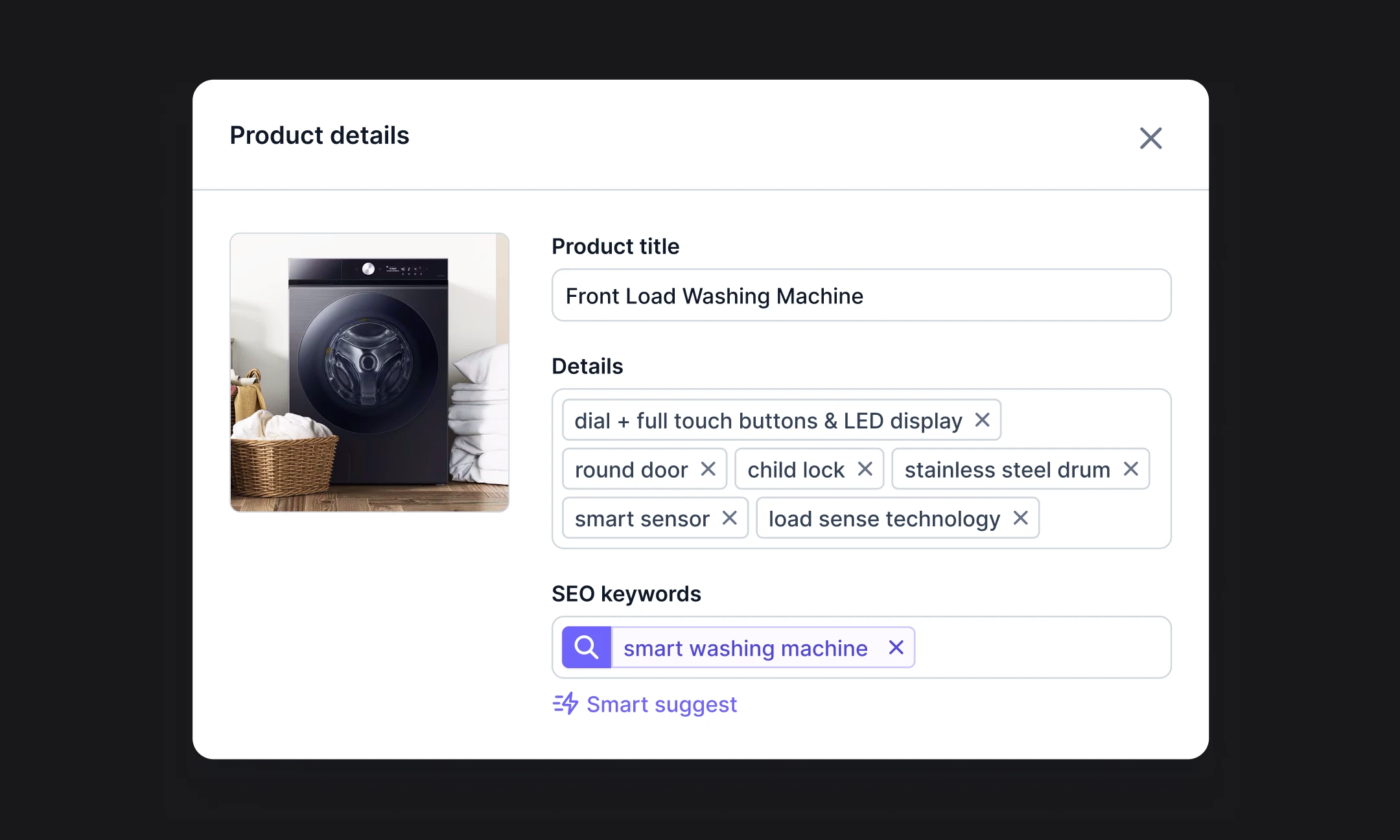Delete the 'child lock' detail tag

coord(865,469)
